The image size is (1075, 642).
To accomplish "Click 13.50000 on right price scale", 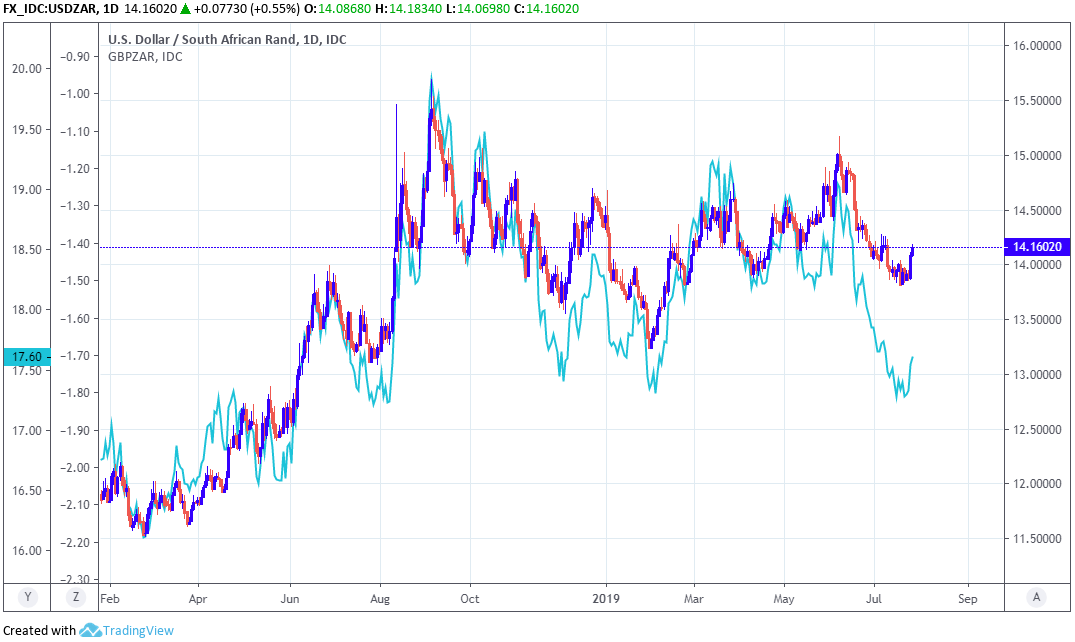I will coord(1037,320).
